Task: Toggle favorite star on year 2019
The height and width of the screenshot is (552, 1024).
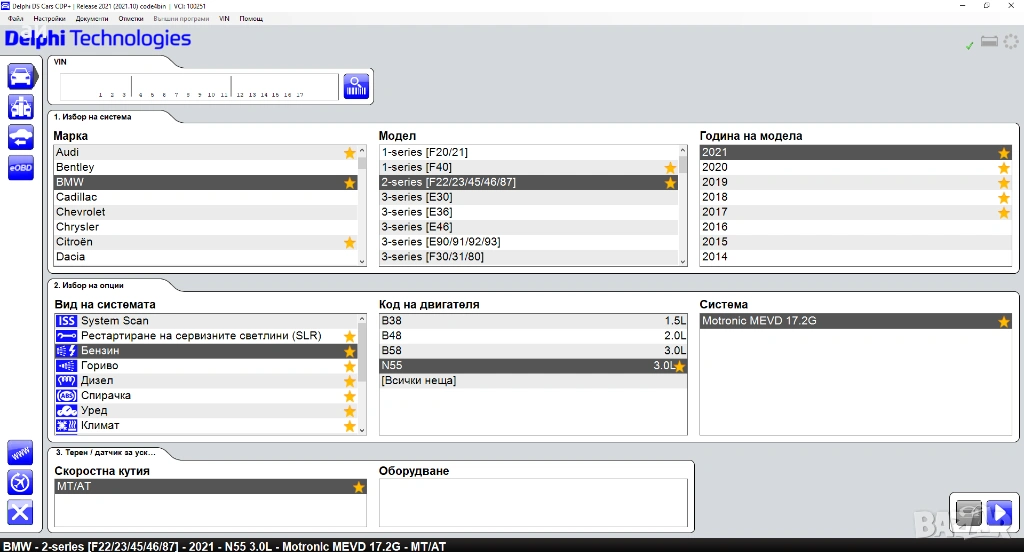Action: (x=1004, y=183)
